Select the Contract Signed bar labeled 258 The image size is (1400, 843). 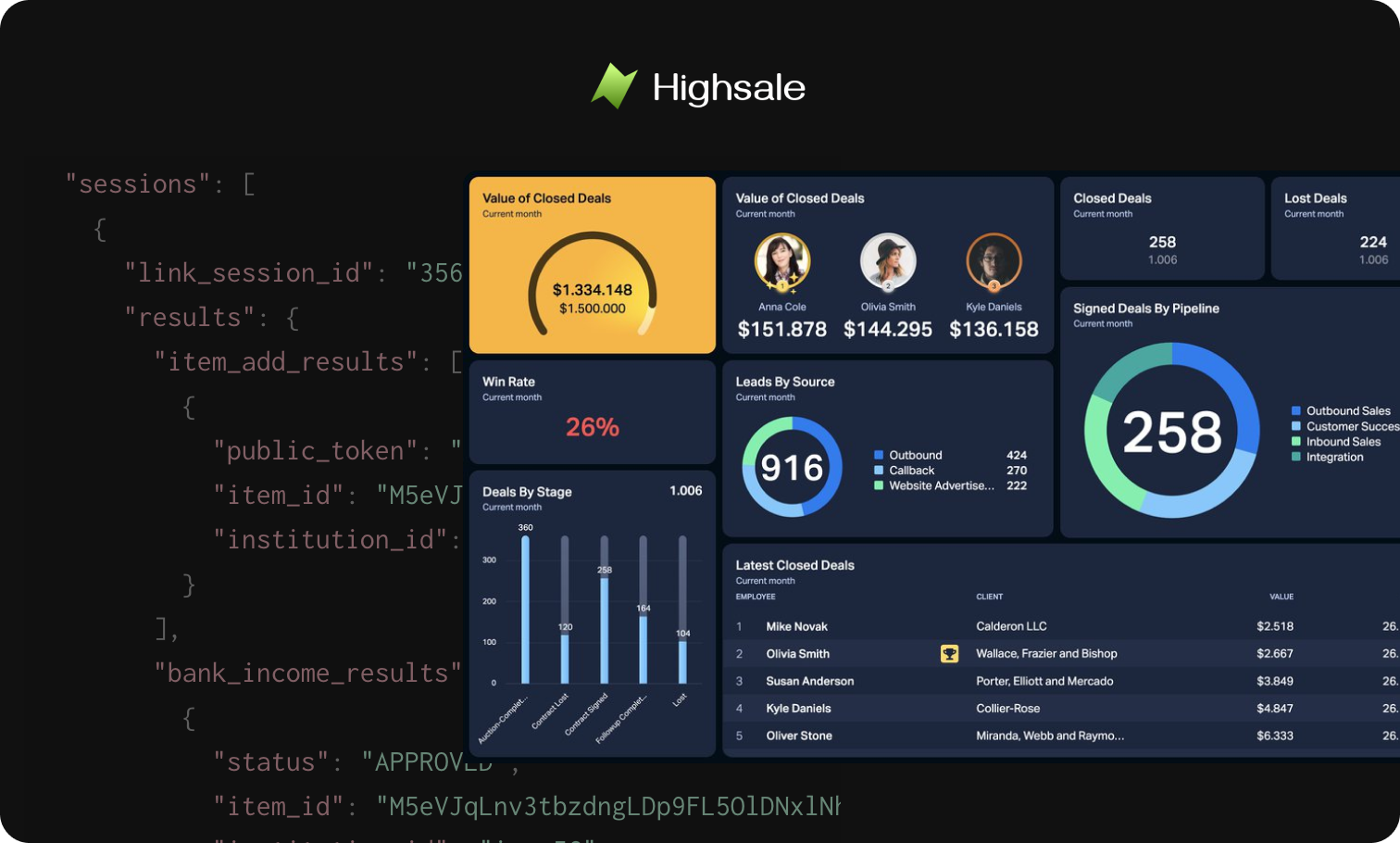(x=605, y=630)
